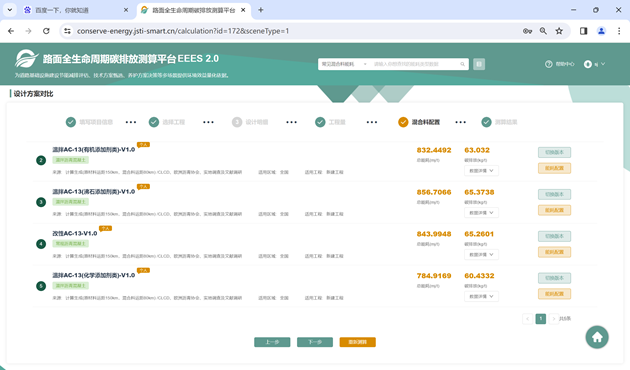This screenshot has width=630, height=370.
Task: Close the 路面全生命周期 browser tab
Action: [243, 10]
